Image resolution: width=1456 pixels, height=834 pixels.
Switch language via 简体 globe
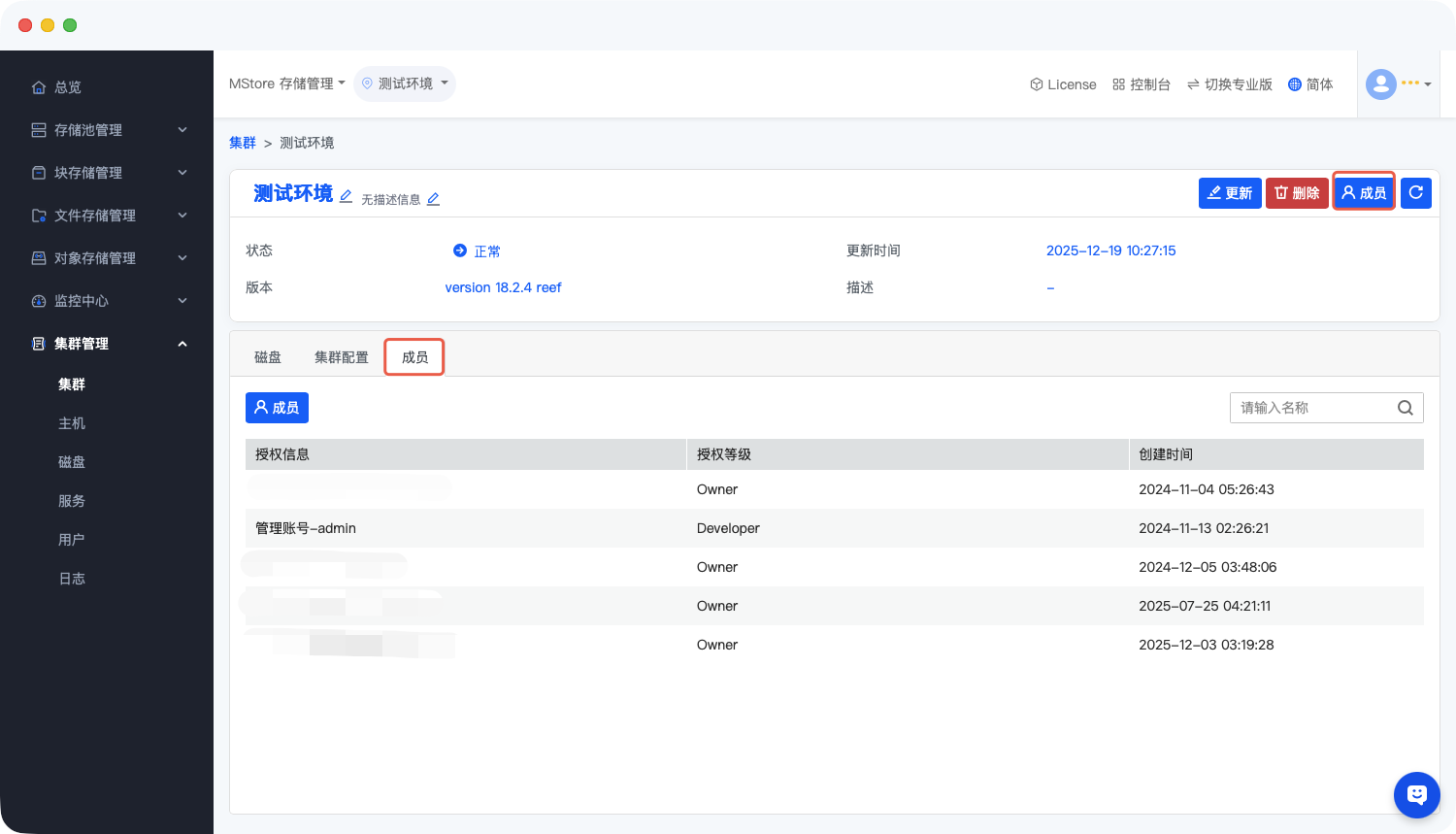tap(1310, 84)
